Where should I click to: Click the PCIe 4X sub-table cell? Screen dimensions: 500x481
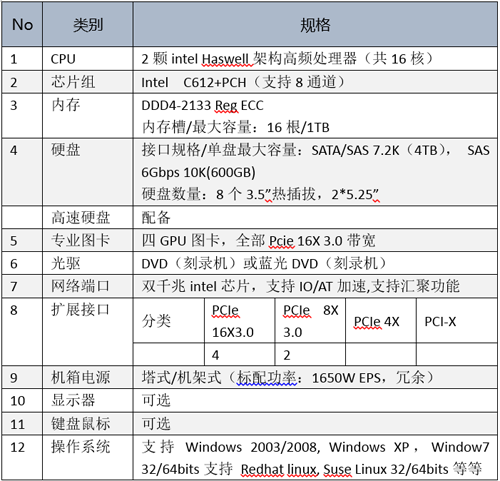coord(381,321)
